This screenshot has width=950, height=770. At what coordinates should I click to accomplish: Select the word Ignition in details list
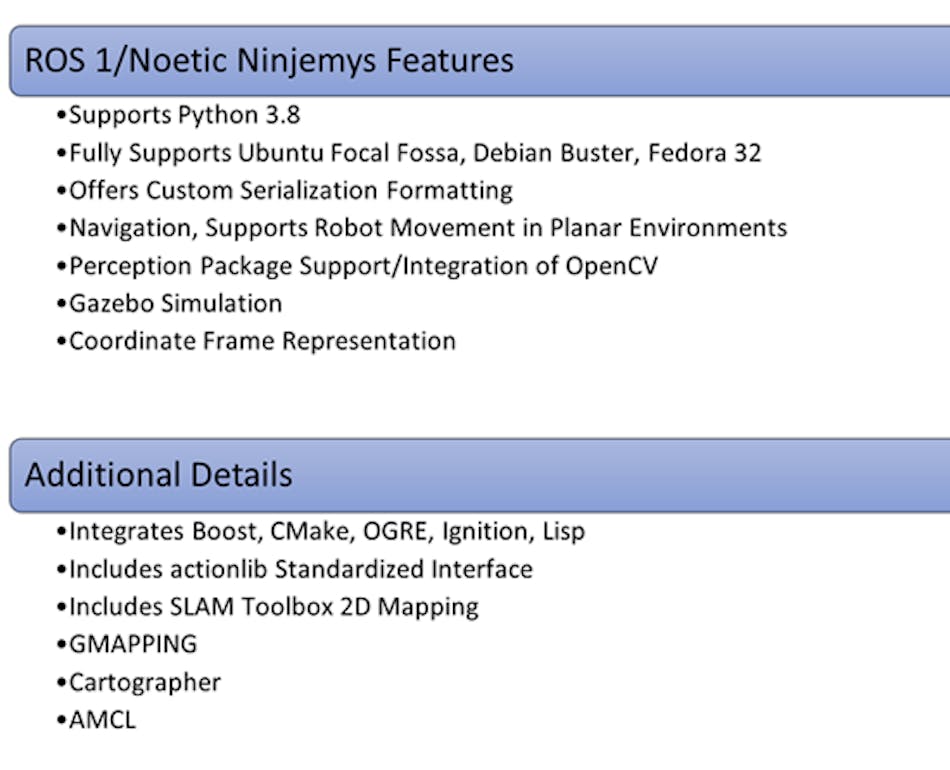[x=488, y=532]
